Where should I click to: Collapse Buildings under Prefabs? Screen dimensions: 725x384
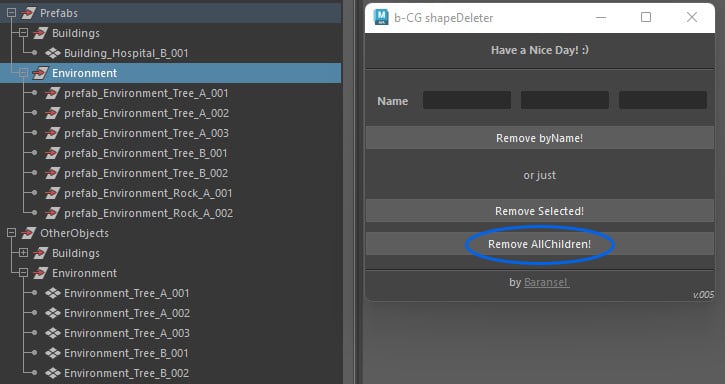coord(24,33)
